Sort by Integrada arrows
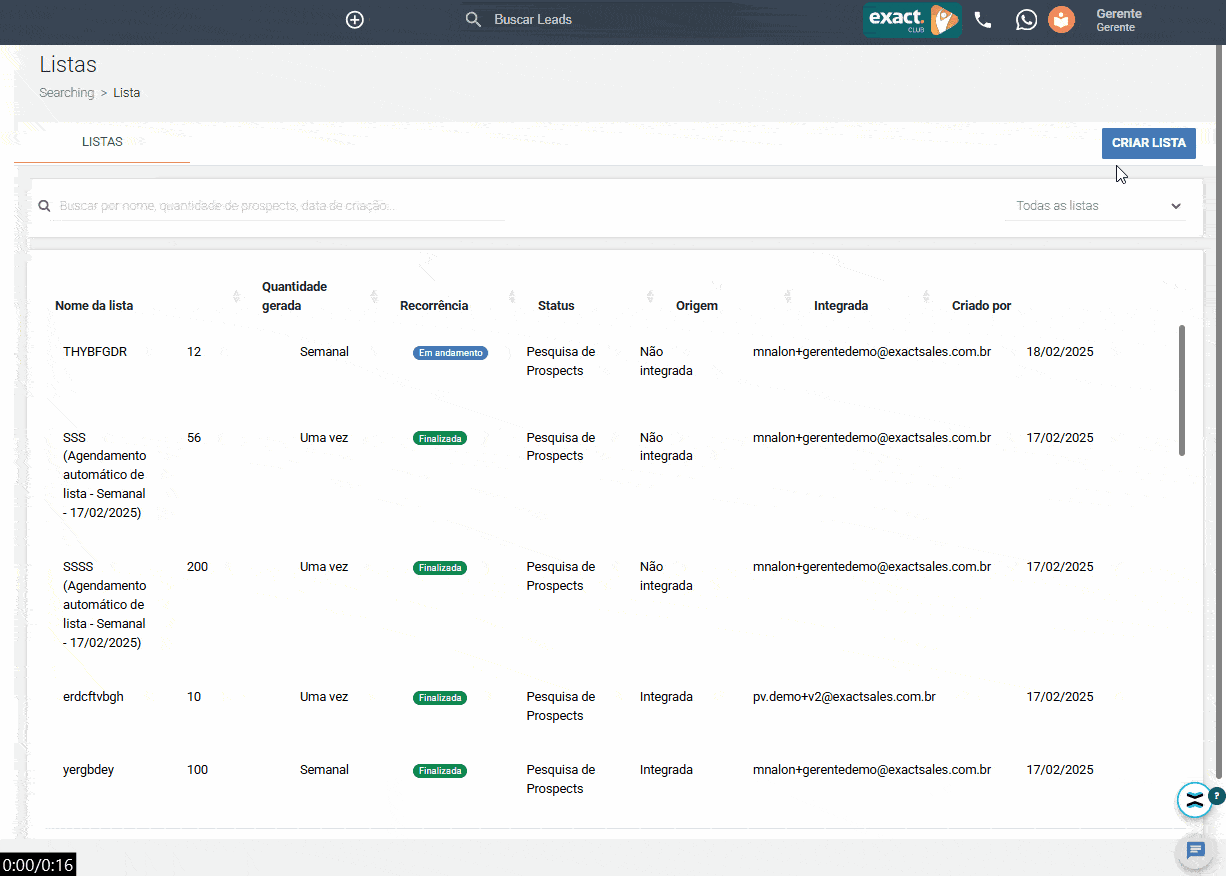Image resolution: width=1226 pixels, height=876 pixels. [x=926, y=296]
